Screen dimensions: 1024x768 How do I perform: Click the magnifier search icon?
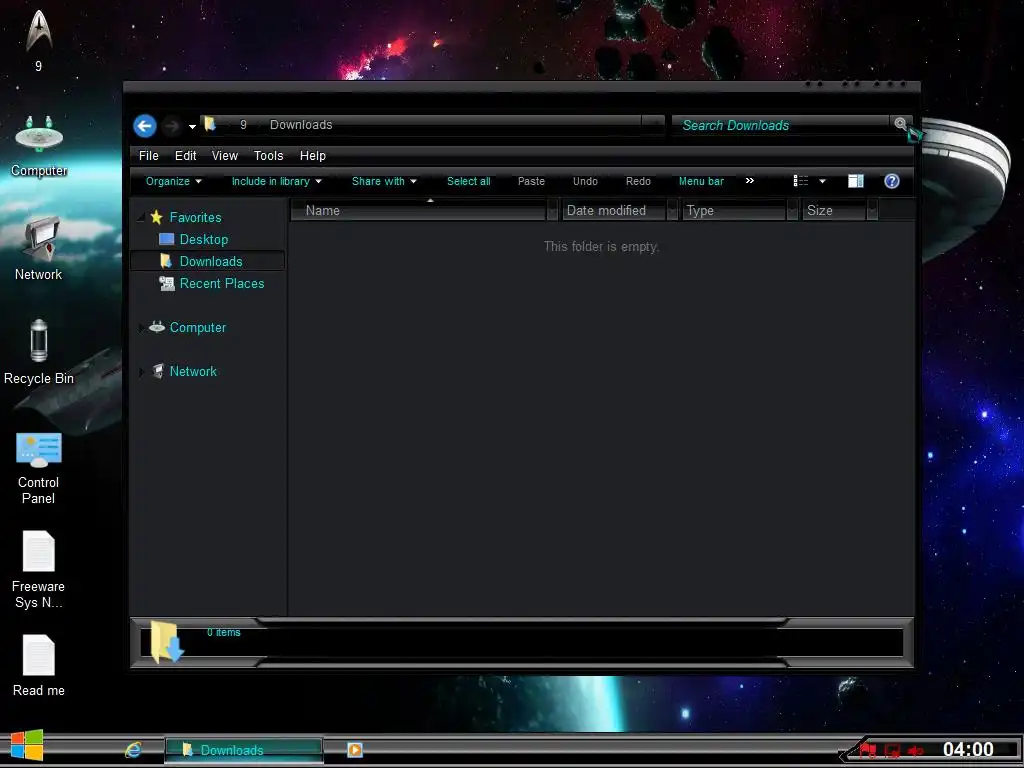[x=901, y=124]
